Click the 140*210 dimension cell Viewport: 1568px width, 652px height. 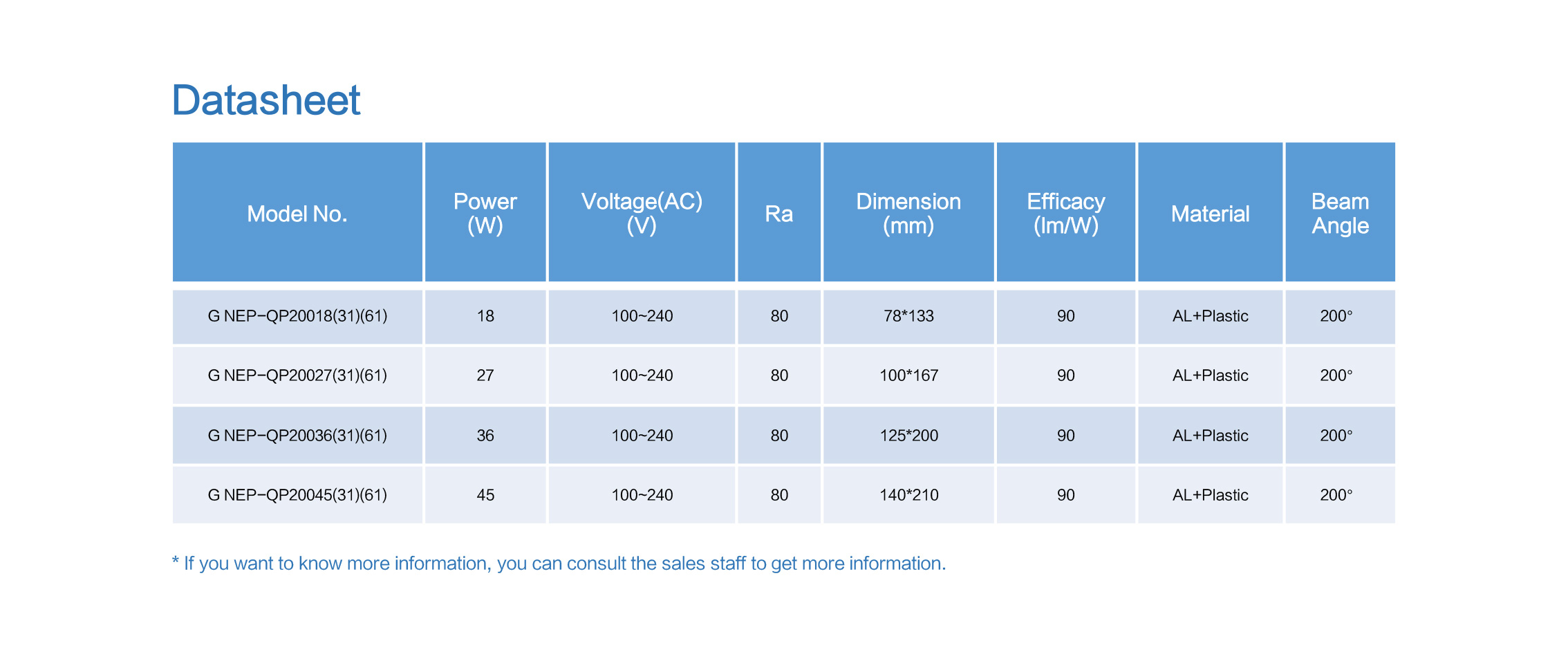pos(908,495)
